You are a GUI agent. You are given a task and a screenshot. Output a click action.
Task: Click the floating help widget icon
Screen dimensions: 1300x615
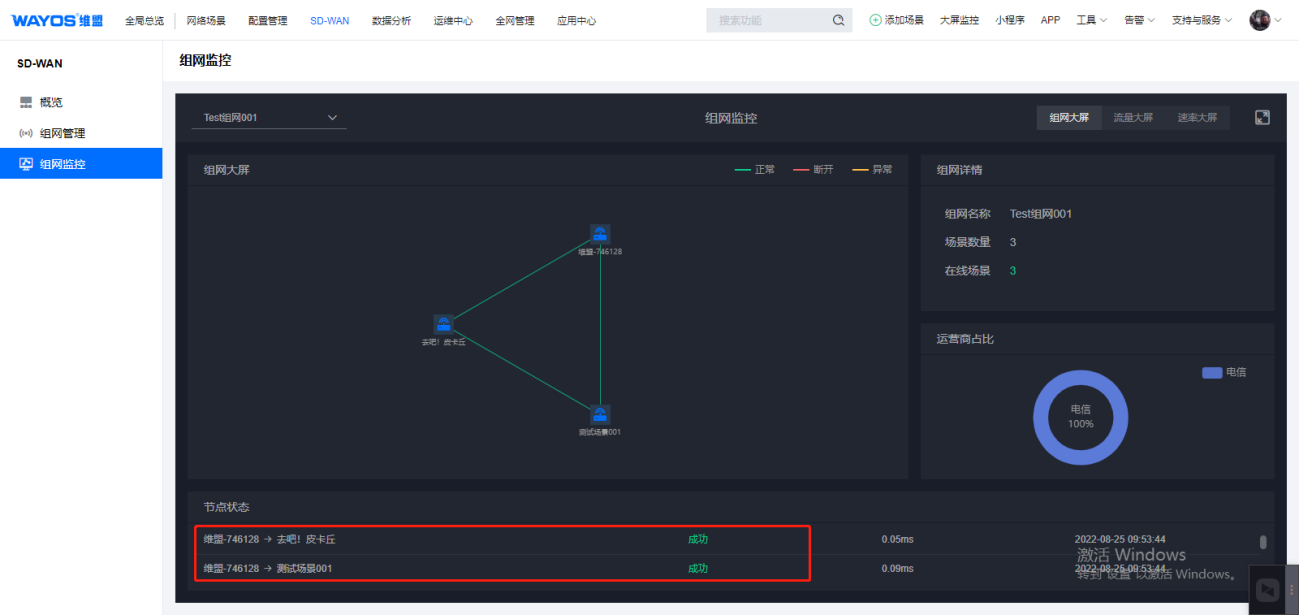click(1268, 590)
